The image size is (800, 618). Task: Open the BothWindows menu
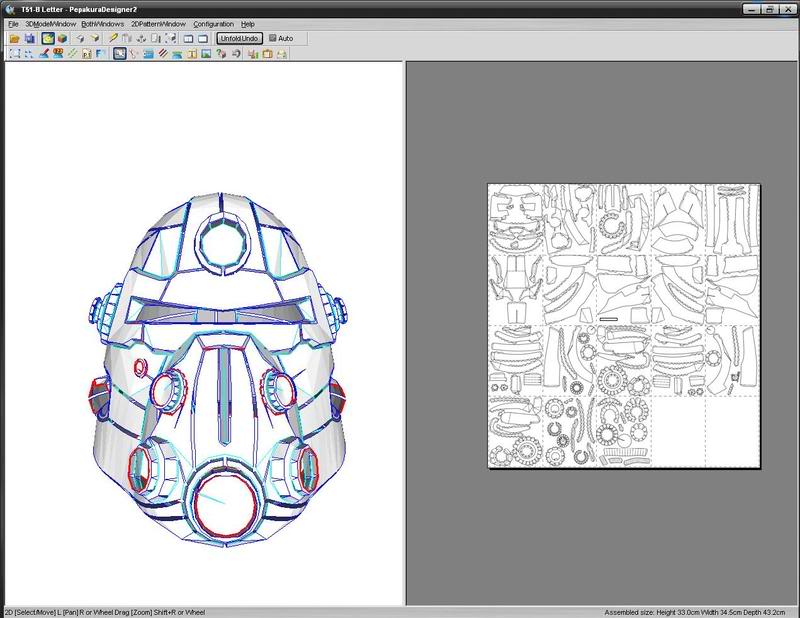(x=103, y=24)
